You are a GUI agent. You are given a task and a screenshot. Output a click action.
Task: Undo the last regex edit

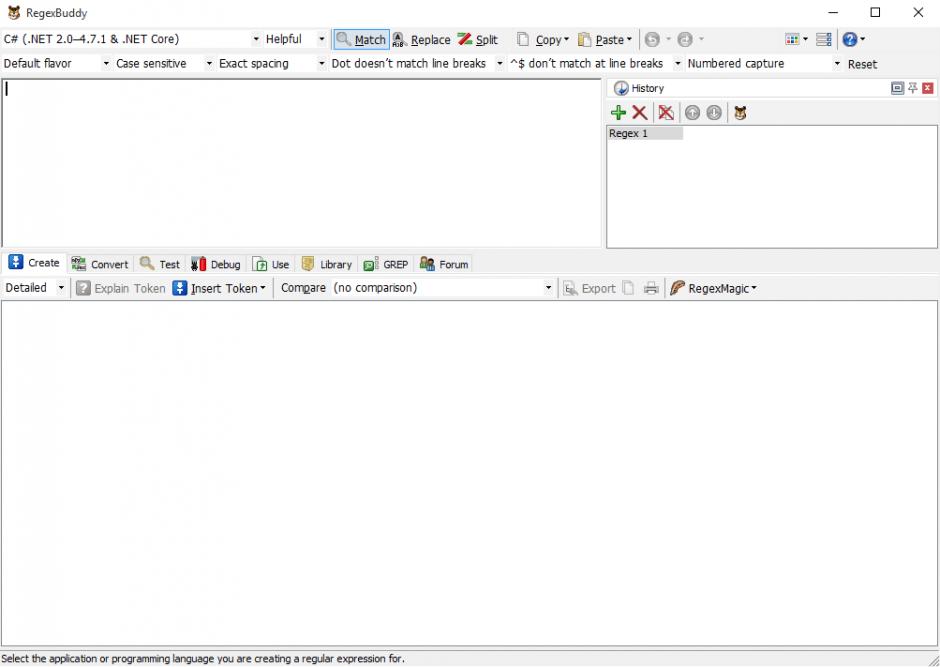652,40
